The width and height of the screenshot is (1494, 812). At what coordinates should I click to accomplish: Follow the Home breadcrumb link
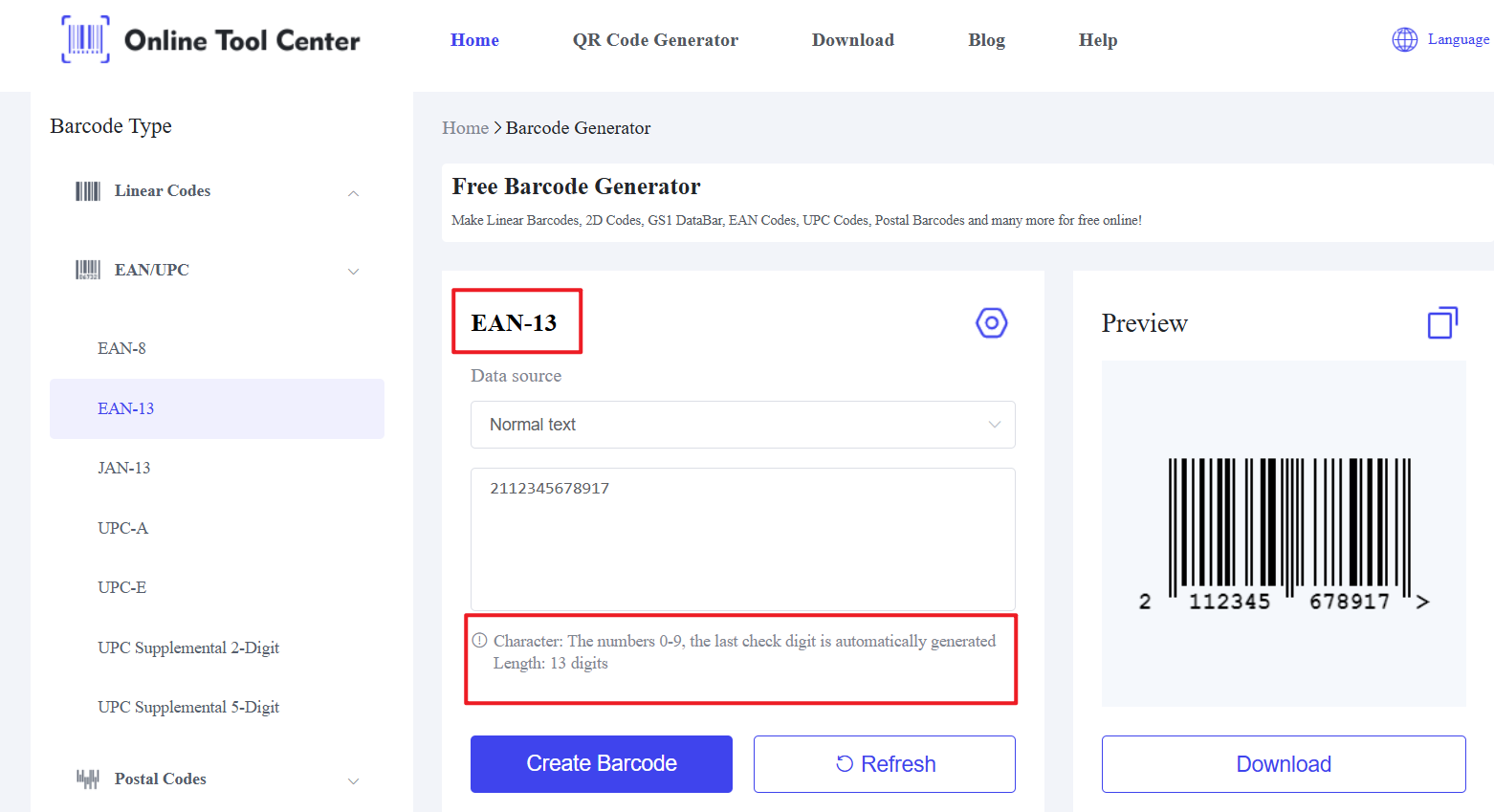tap(465, 128)
